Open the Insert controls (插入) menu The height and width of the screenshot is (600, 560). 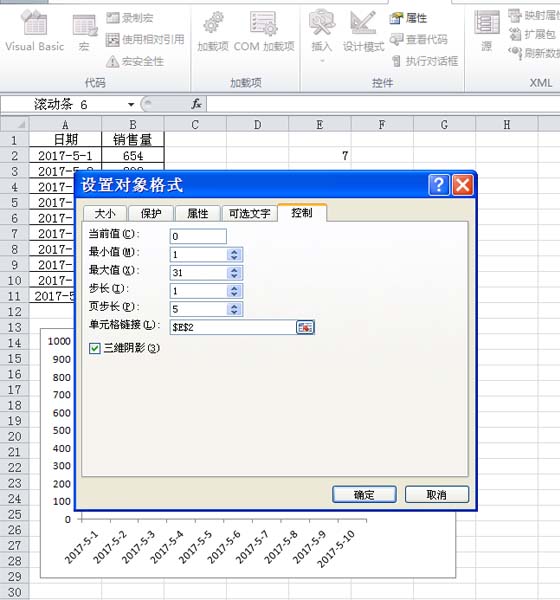322,34
